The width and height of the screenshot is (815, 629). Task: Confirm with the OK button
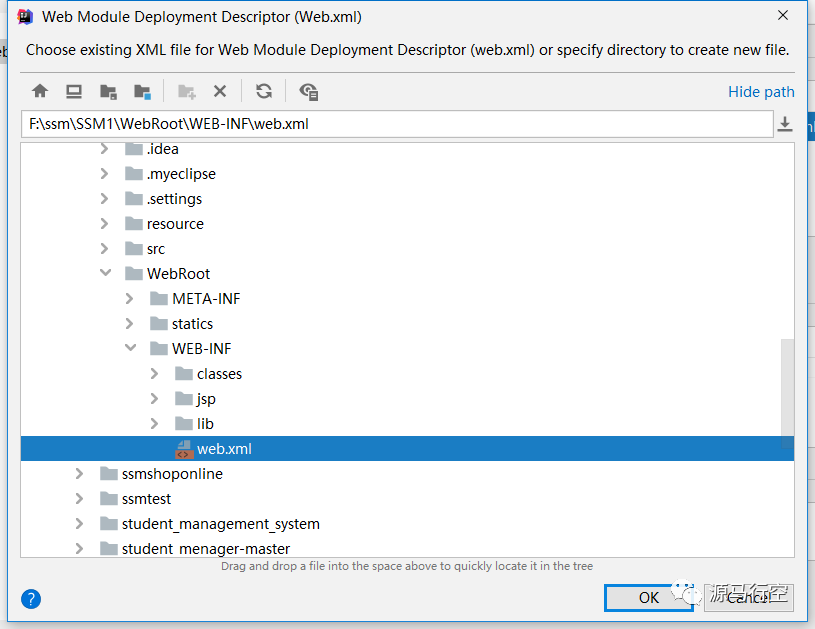point(649,597)
